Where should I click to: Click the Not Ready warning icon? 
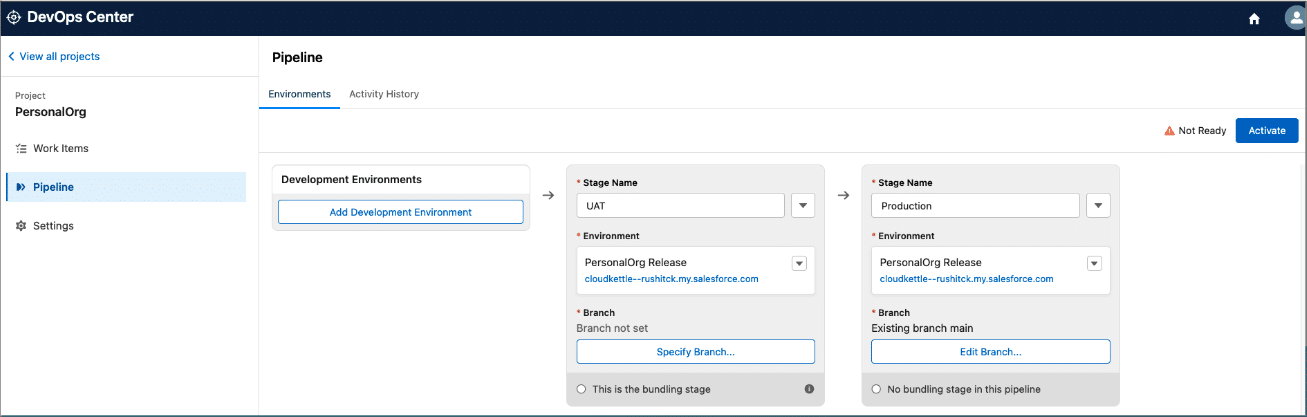1169,131
